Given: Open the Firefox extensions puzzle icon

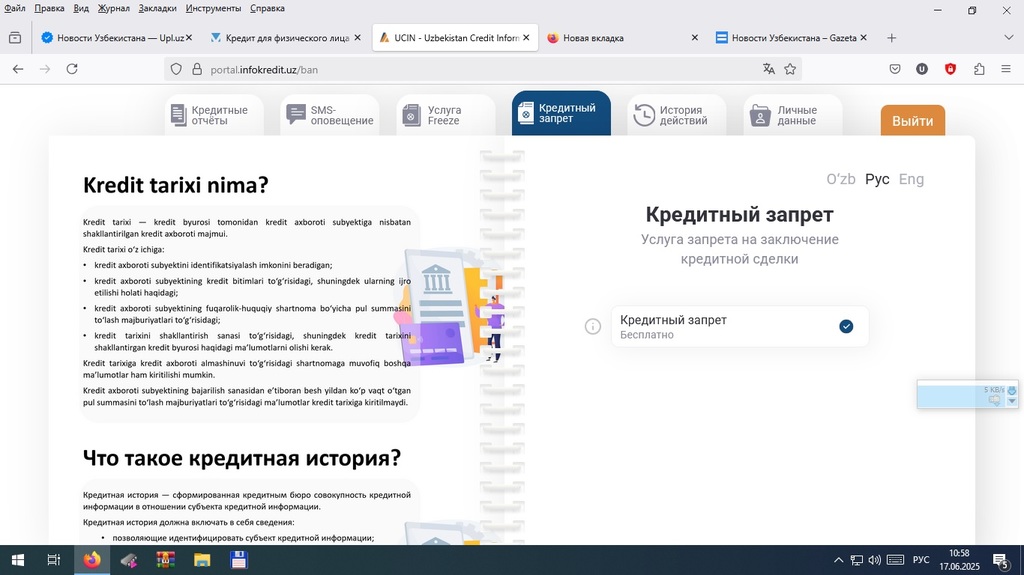Looking at the screenshot, I should point(978,69).
